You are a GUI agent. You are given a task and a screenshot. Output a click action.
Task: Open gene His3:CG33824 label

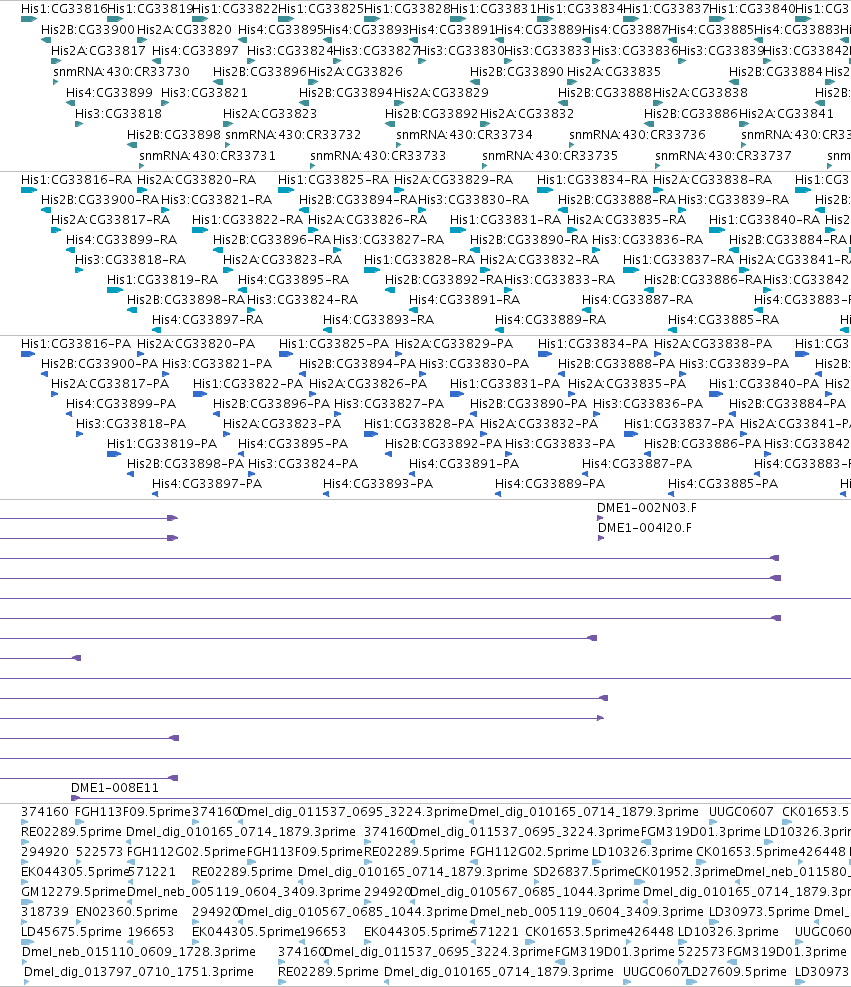(290, 50)
